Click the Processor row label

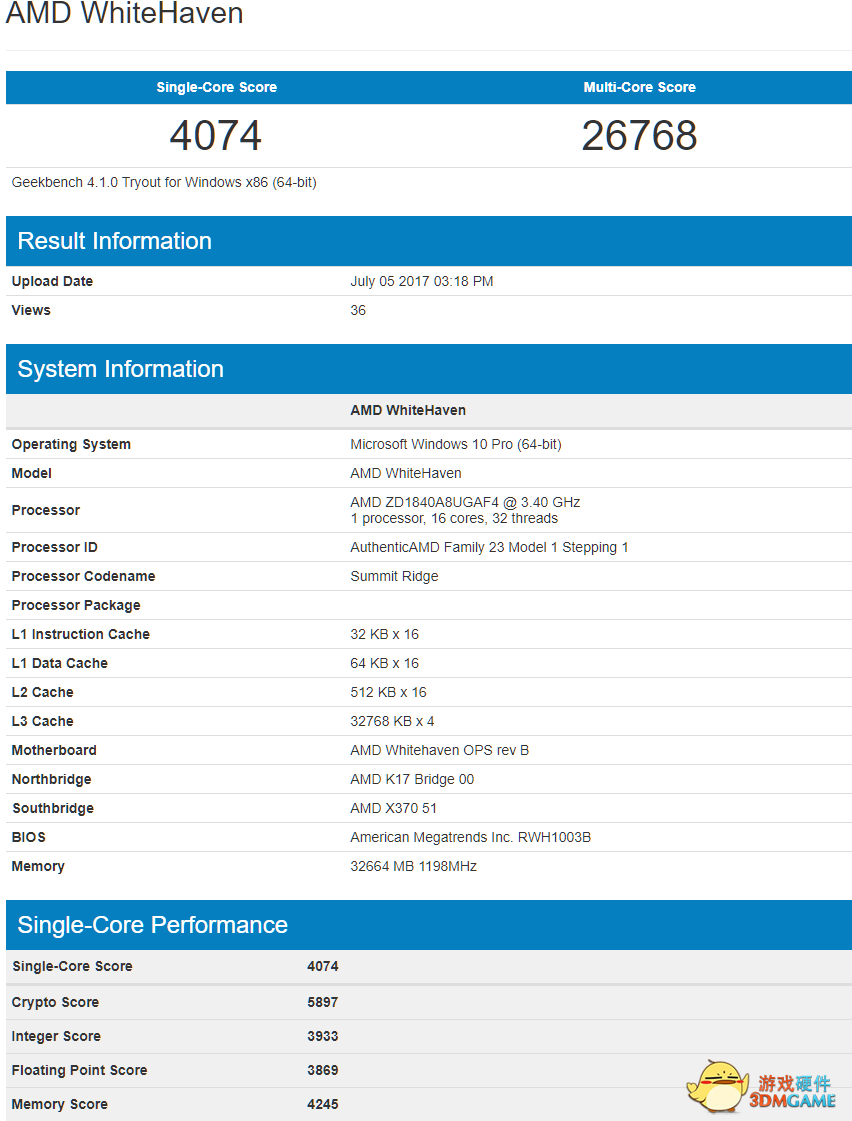[46, 510]
